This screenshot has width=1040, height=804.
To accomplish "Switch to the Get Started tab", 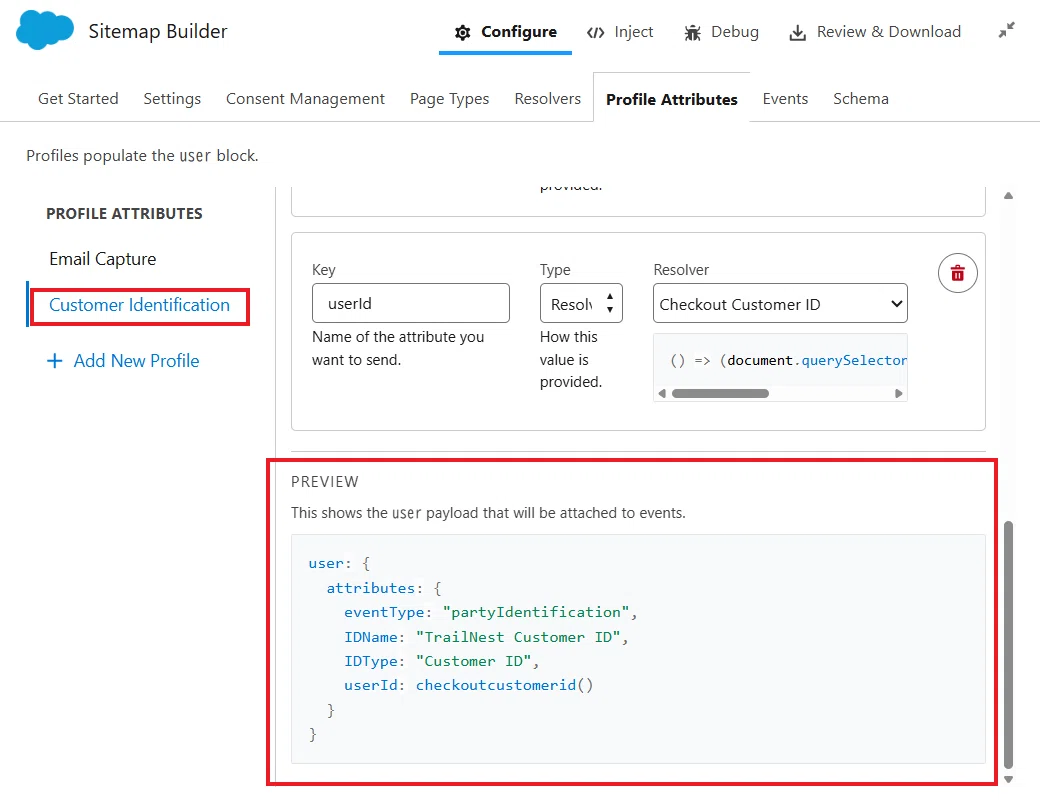I will click(x=78, y=99).
